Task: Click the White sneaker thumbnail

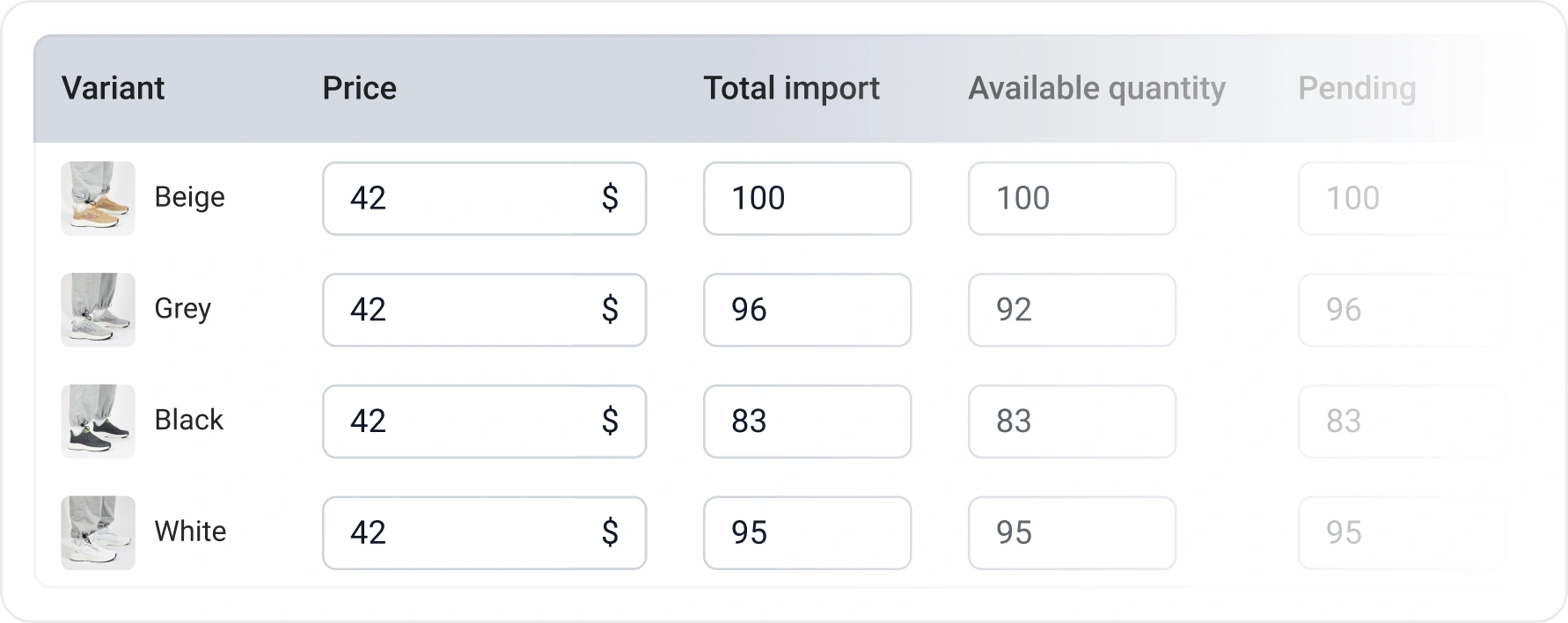Action: pyautogui.click(x=98, y=532)
